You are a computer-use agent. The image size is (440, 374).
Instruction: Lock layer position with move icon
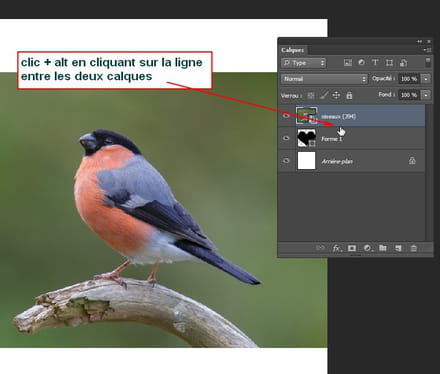(336, 96)
